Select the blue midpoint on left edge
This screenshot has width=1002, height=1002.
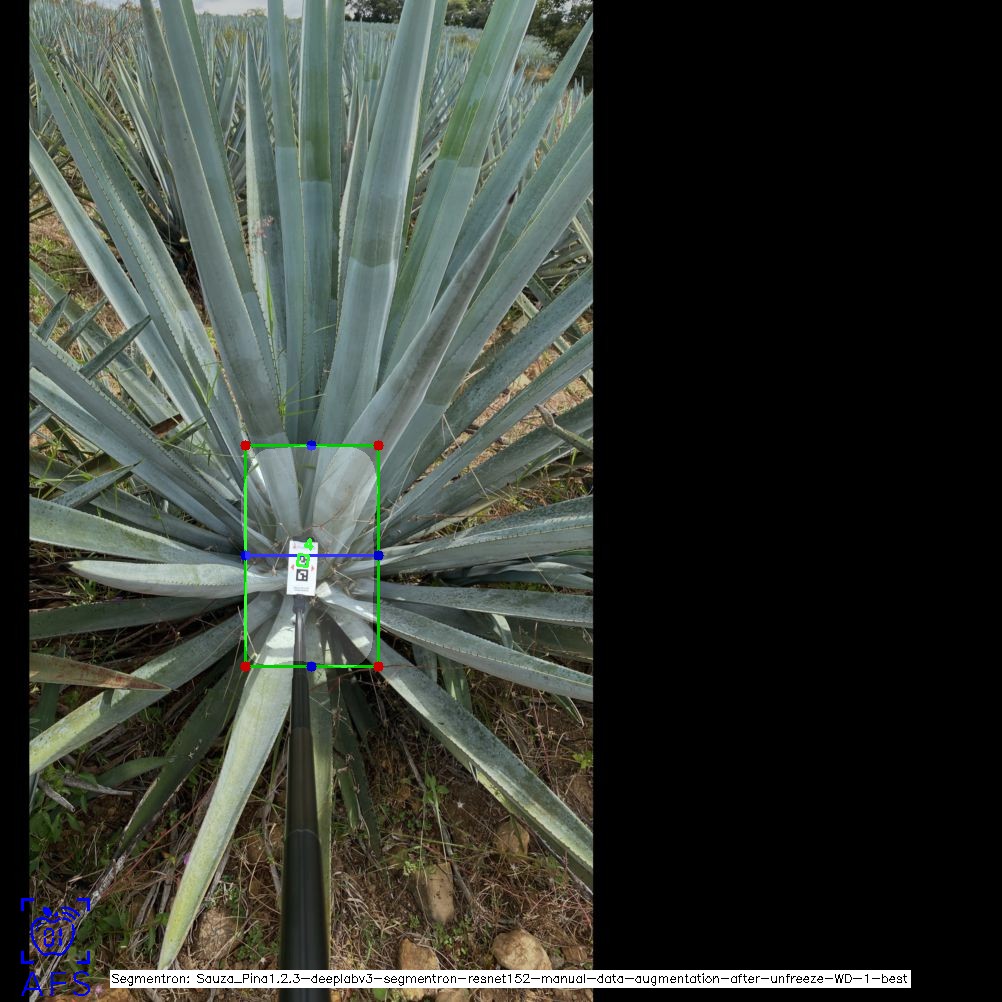(245, 556)
